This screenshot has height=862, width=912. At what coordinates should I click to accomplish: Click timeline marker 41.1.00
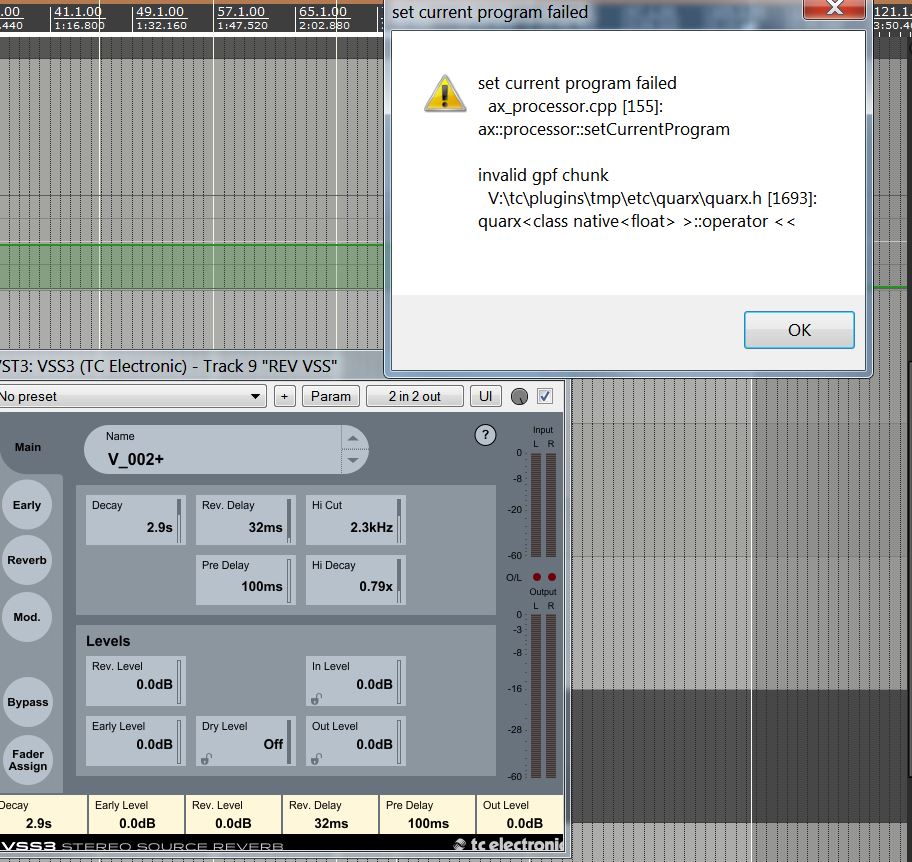[78, 12]
